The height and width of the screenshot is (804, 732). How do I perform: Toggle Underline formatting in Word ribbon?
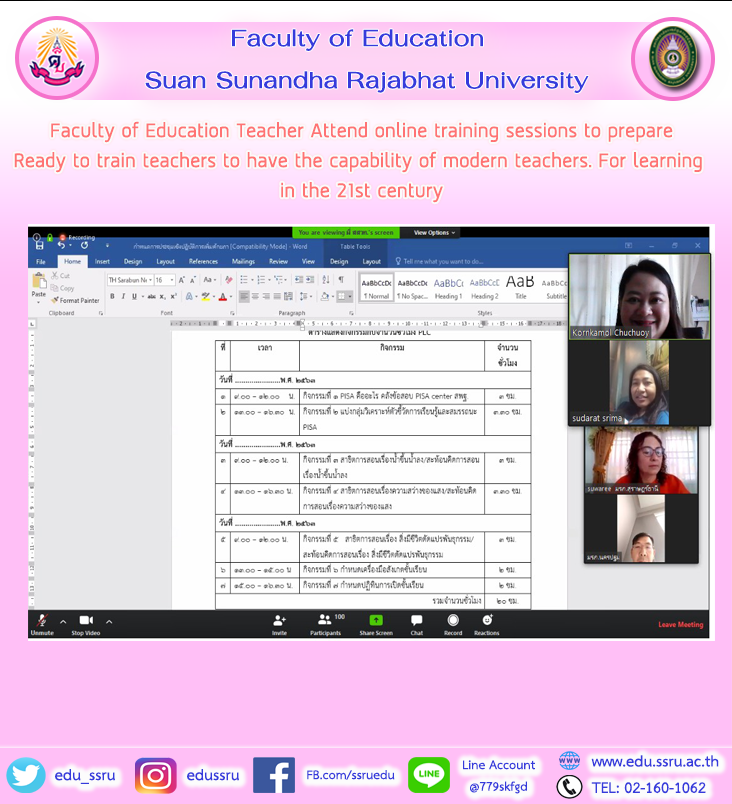coord(134,297)
